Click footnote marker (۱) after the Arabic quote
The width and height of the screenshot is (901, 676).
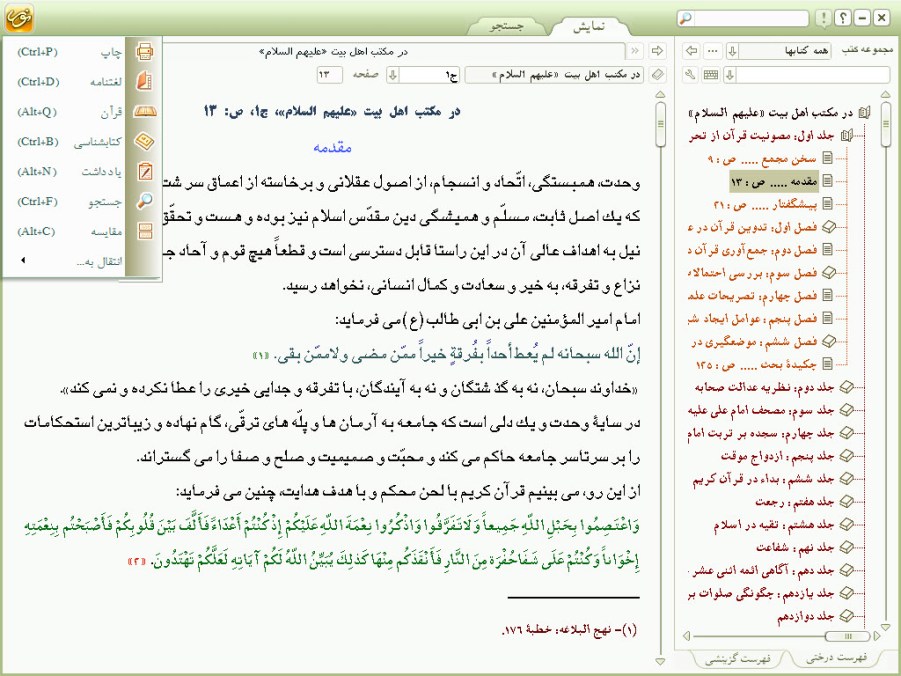tap(261, 356)
